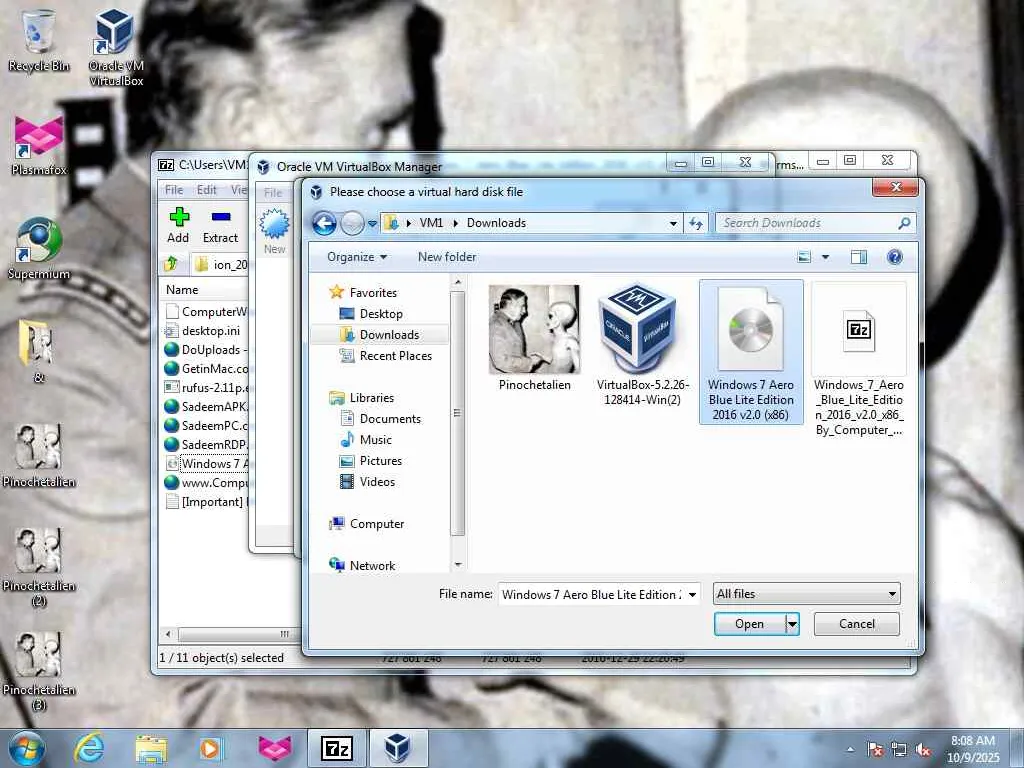Select the Pinochetalien image file in dialog

[x=534, y=338]
